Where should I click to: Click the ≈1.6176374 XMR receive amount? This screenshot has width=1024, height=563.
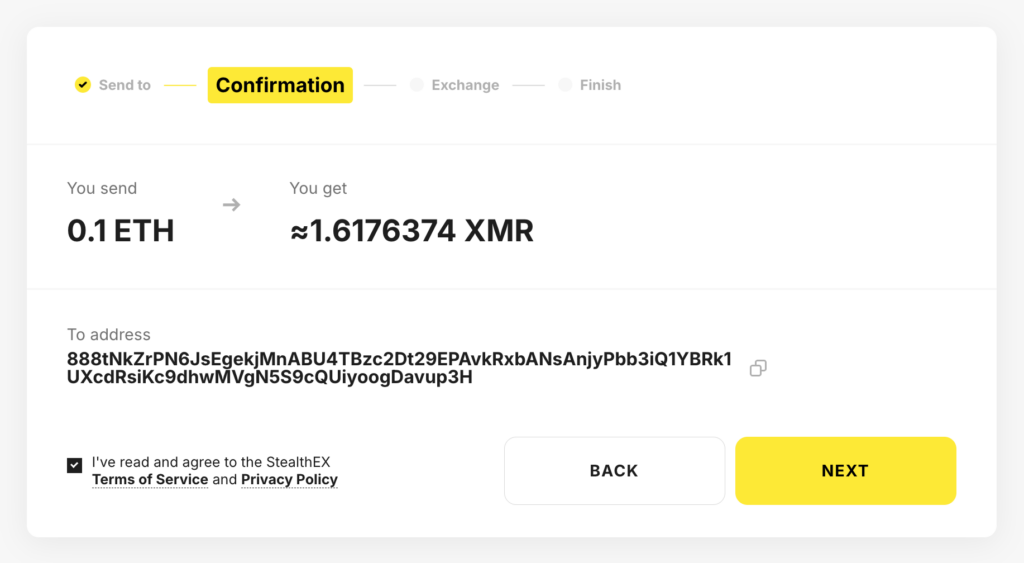[x=411, y=231]
